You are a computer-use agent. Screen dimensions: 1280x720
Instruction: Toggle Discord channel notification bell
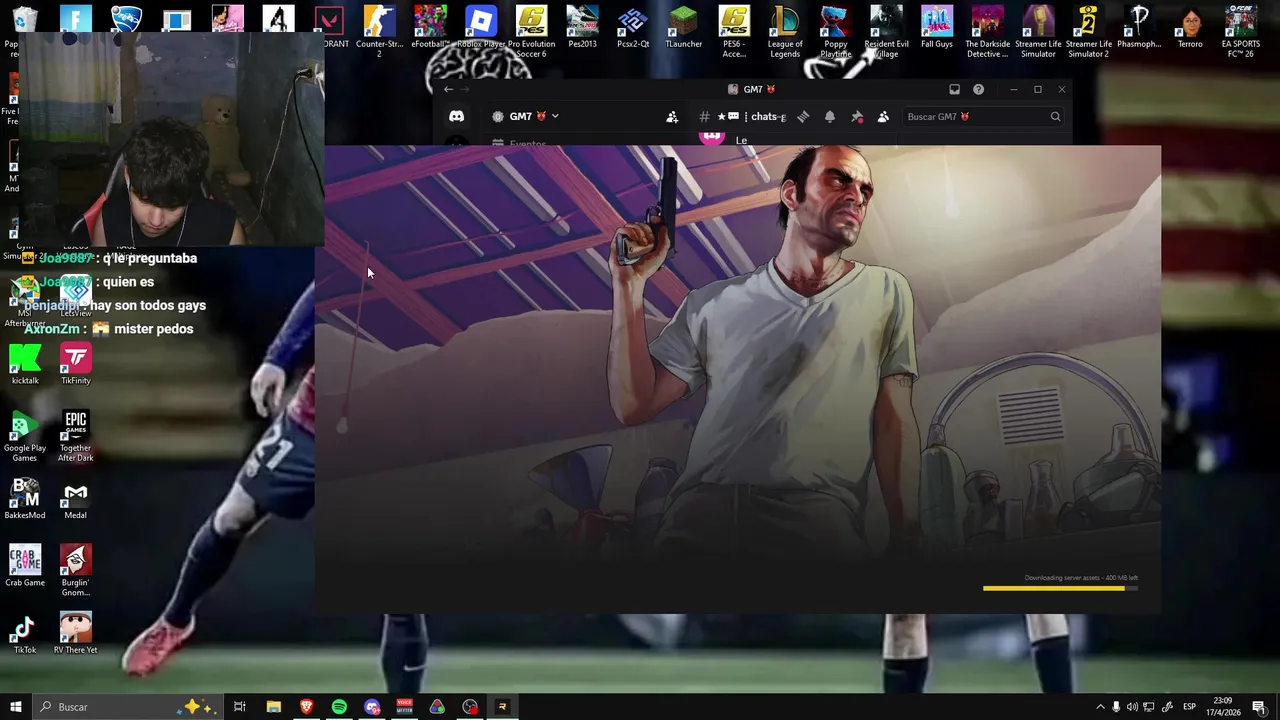pyautogui.click(x=830, y=117)
